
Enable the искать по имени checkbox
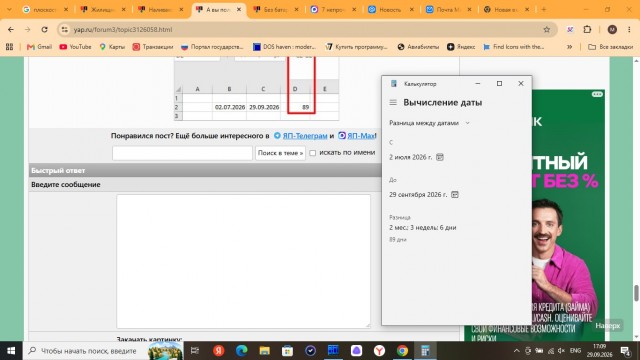pos(313,153)
